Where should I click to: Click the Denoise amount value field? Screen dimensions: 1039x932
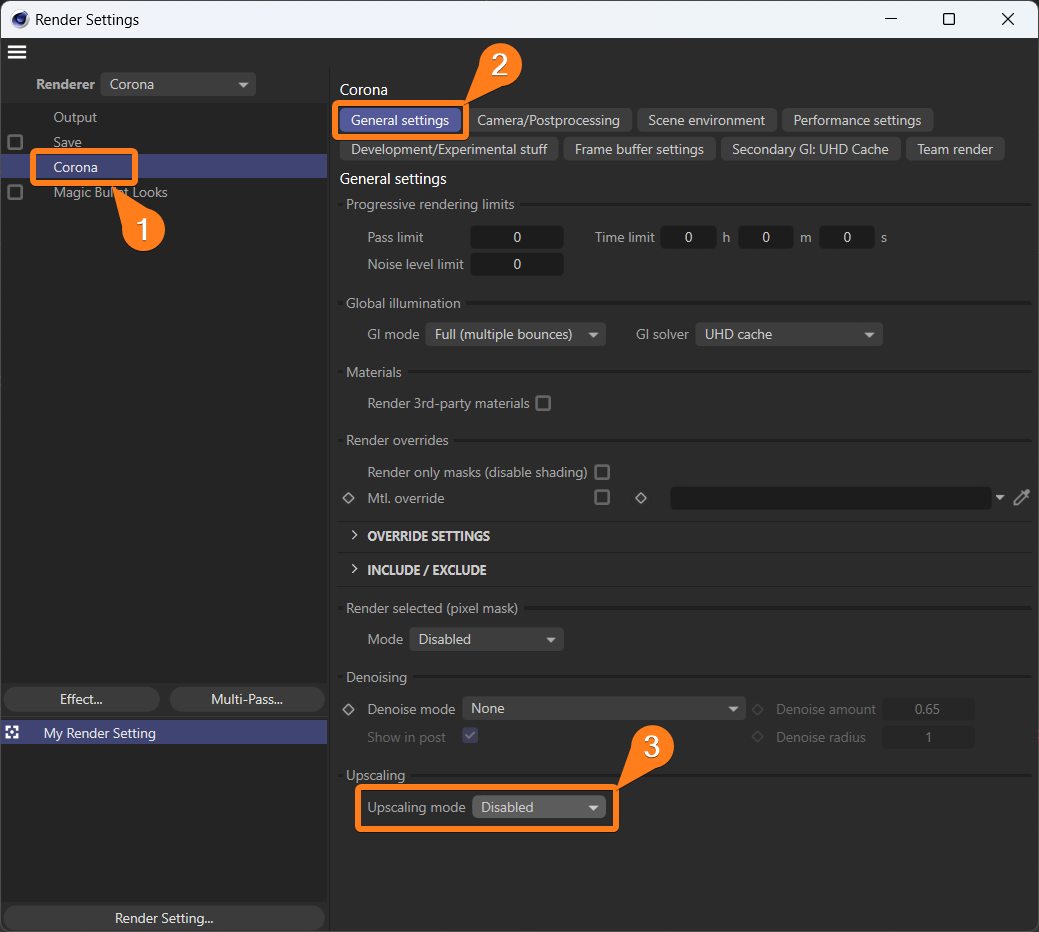(928, 709)
